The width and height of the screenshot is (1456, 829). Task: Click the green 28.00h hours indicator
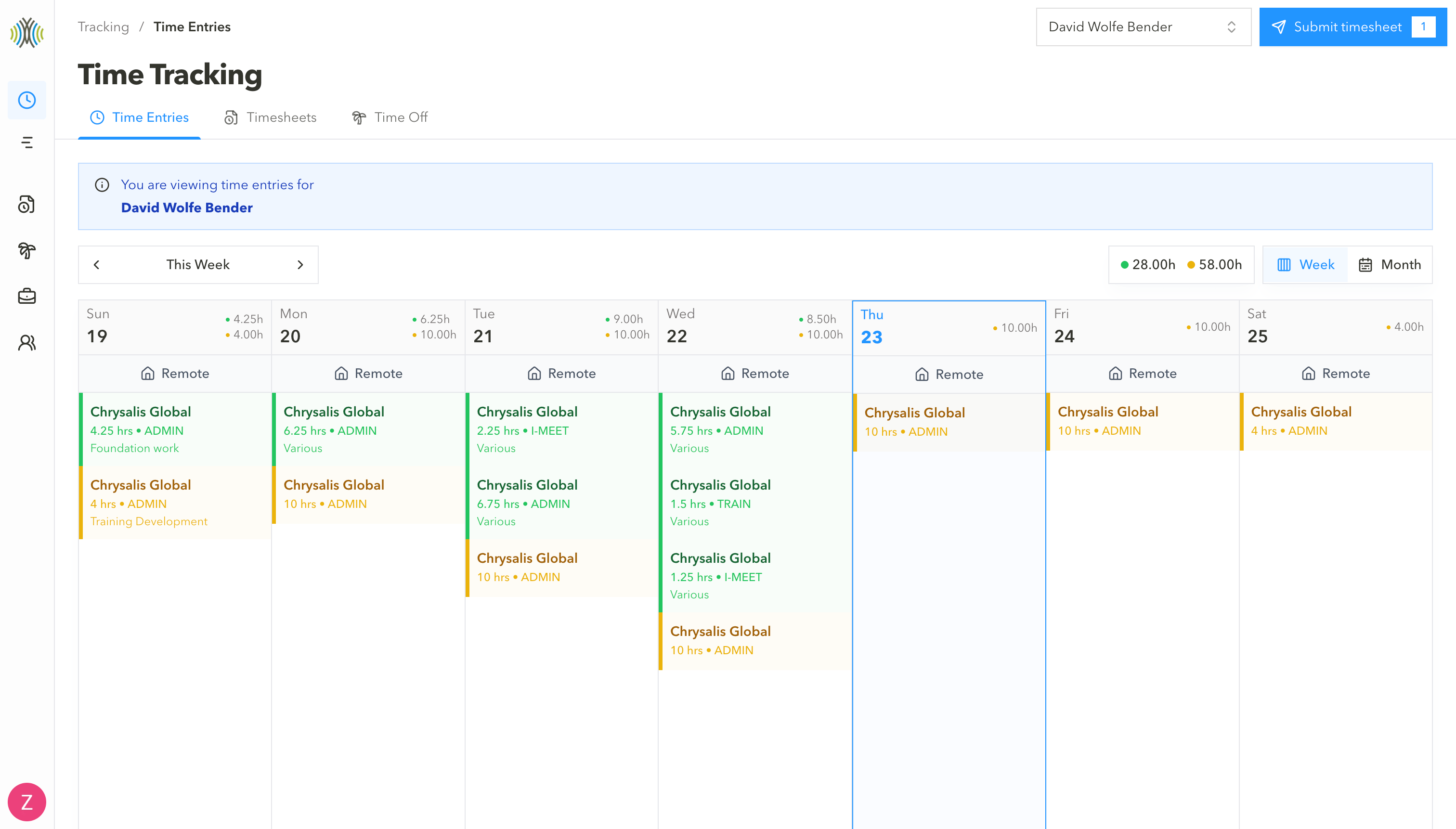pyautogui.click(x=1147, y=265)
